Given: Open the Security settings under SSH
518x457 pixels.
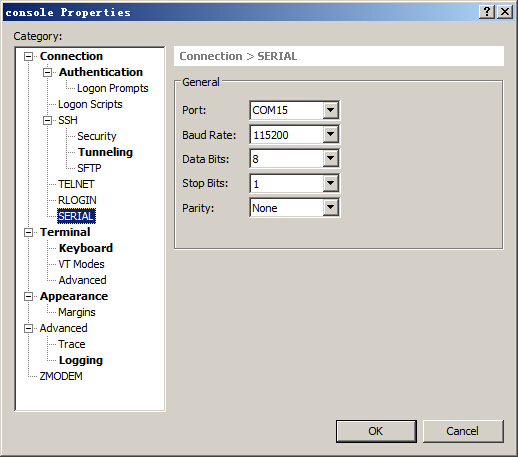Looking at the screenshot, I should point(97,136).
